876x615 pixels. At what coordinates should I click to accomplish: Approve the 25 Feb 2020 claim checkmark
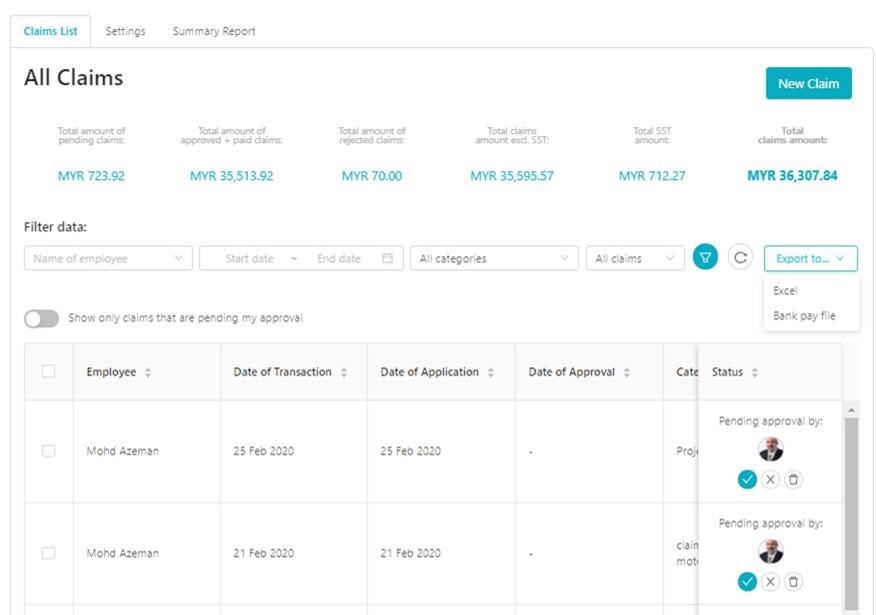point(747,480)
